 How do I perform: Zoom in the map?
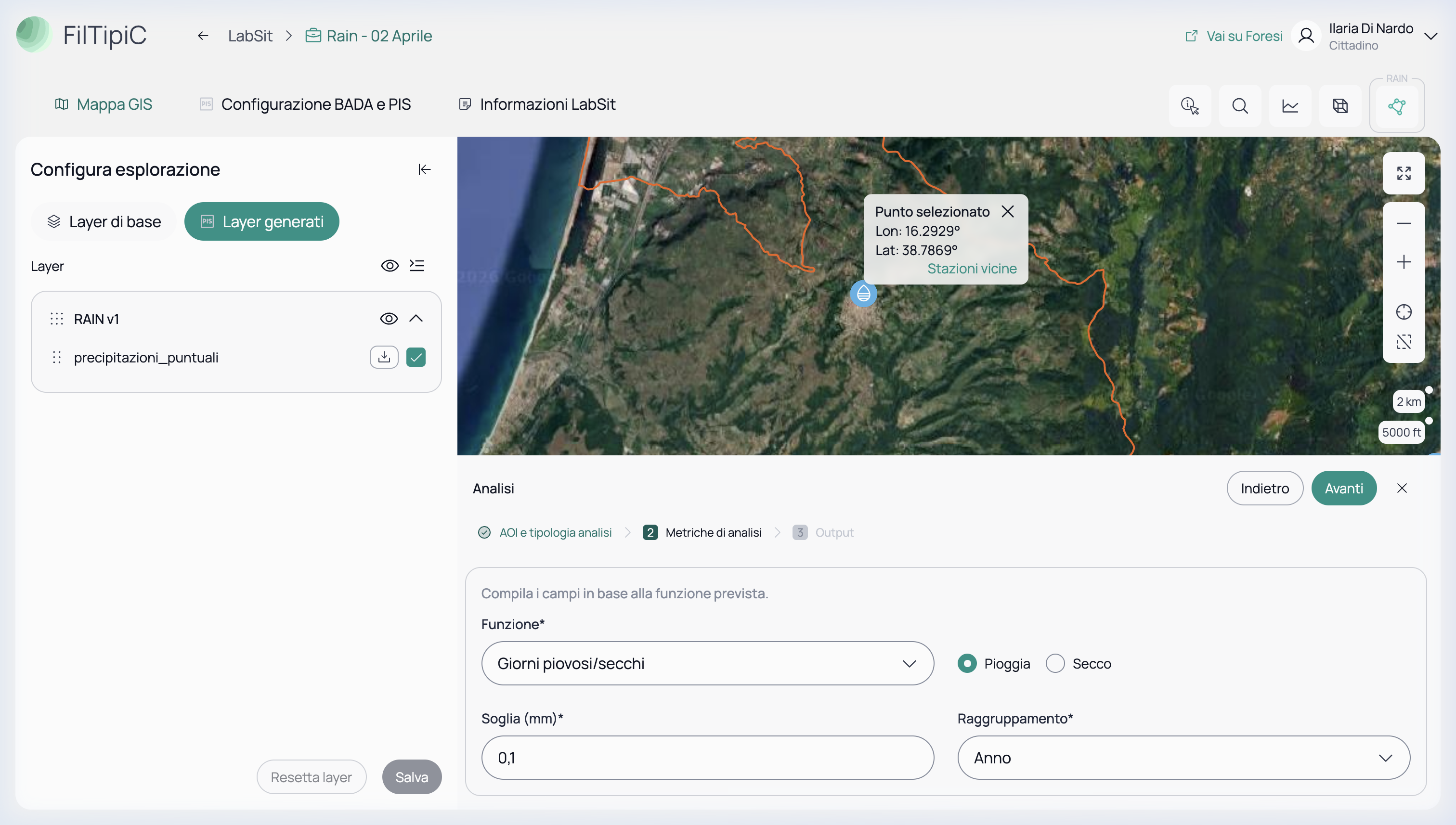(1404, 262)
